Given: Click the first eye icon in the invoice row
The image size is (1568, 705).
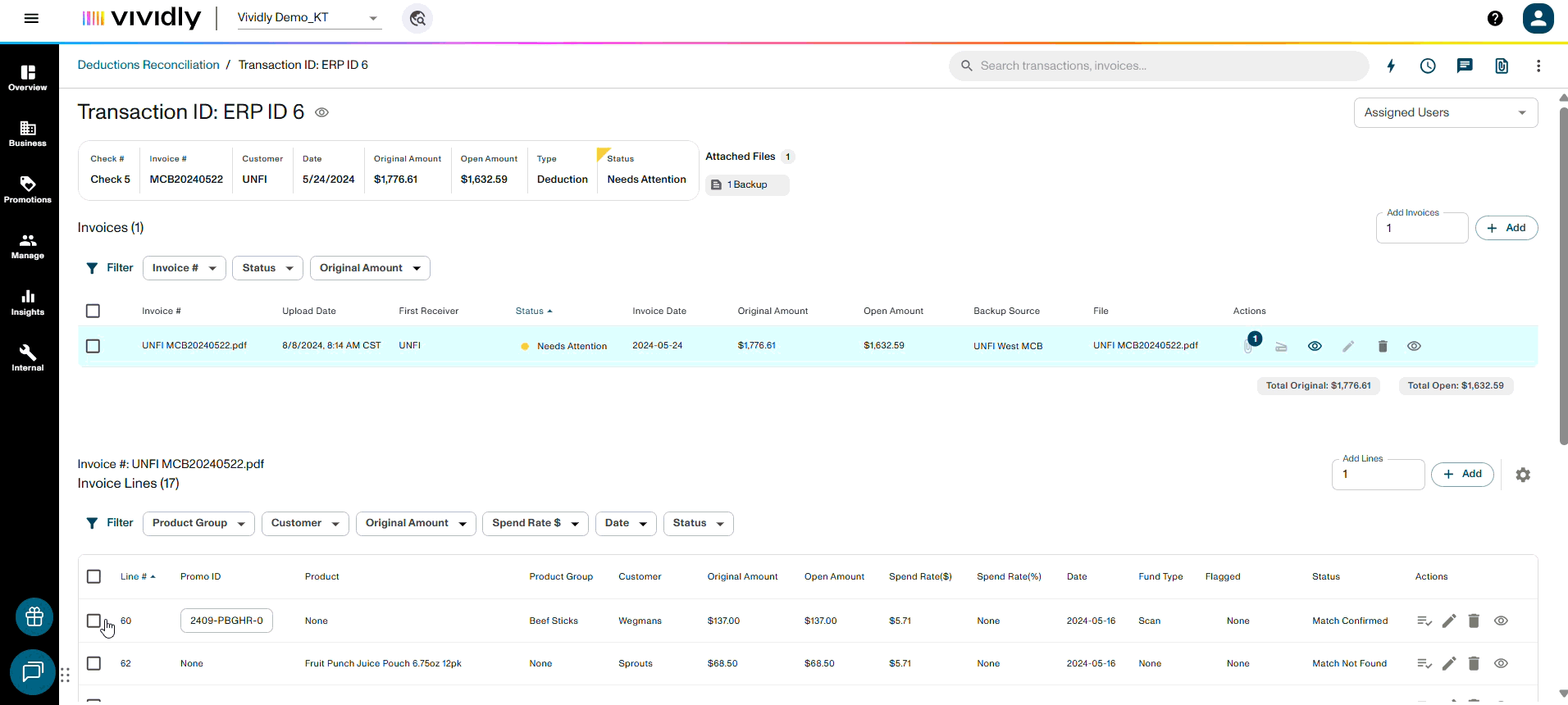Looking at the screenshot, I should [x=1315, y=346].
